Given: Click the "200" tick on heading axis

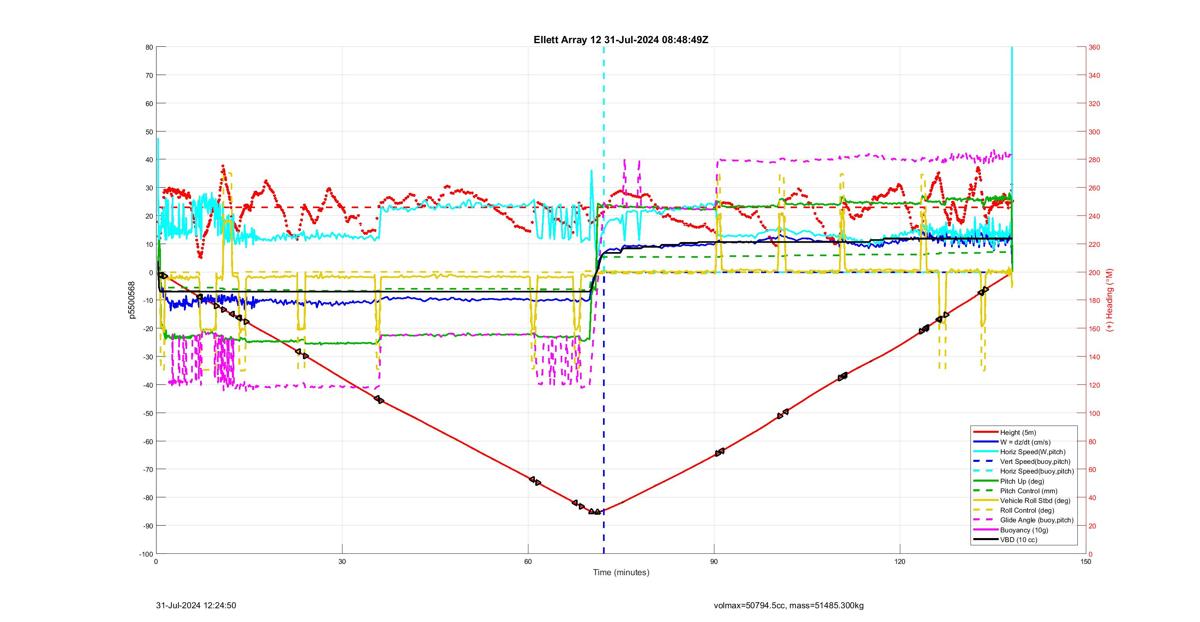Looking at the screenshot, I should [1095, 272].
